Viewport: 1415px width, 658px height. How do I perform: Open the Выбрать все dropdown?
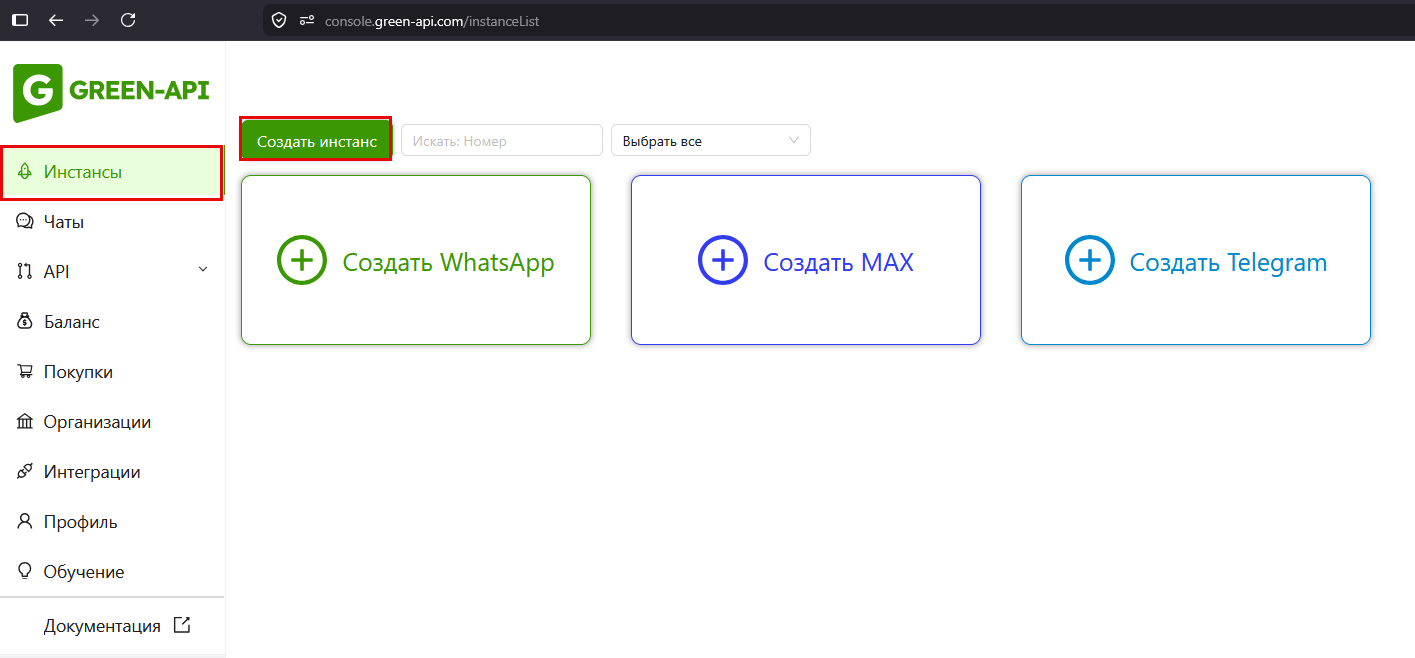(x=711, y=140)
